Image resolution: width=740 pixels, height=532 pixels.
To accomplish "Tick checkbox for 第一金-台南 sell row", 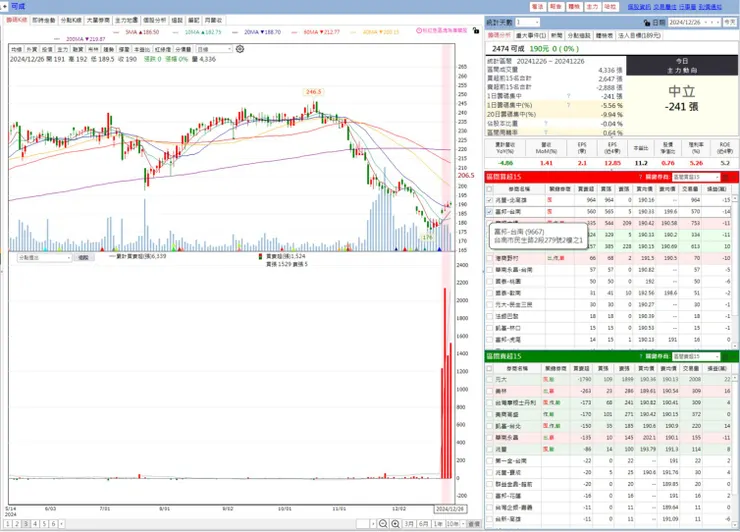I will [489, 461].
